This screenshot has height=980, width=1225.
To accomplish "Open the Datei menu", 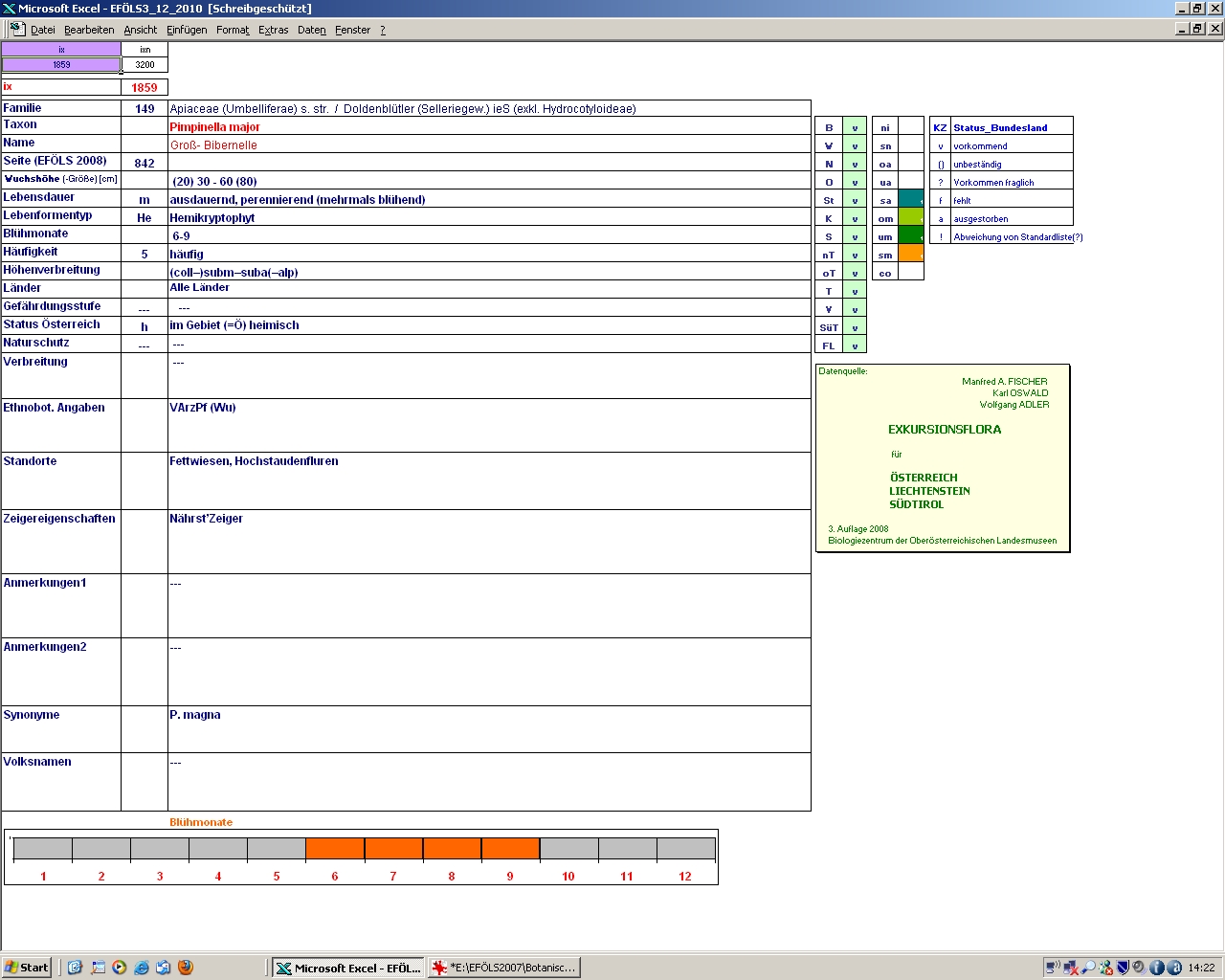I will (x=42, y=30).
